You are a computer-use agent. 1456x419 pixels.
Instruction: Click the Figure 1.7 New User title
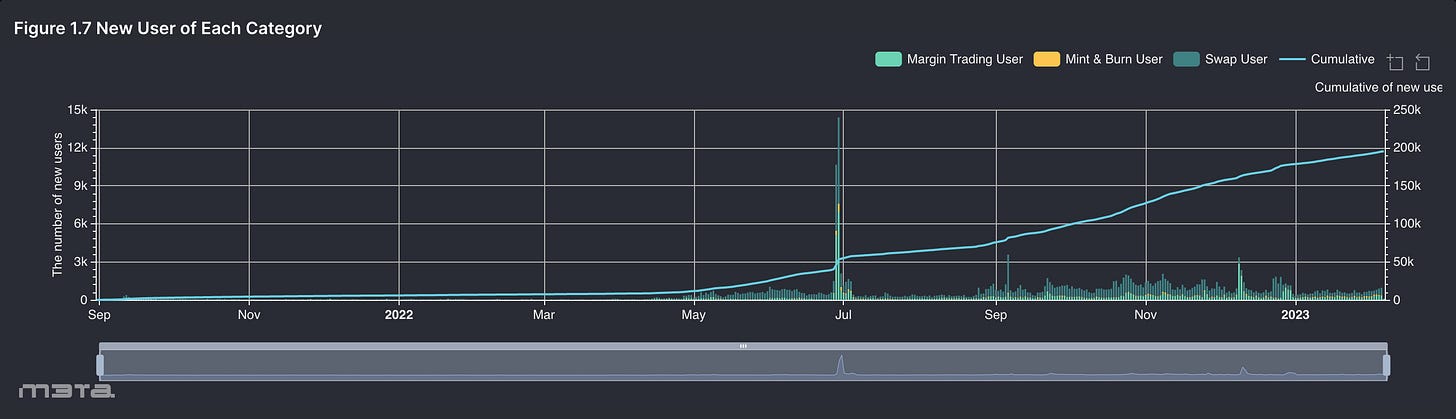click(168, 28)
